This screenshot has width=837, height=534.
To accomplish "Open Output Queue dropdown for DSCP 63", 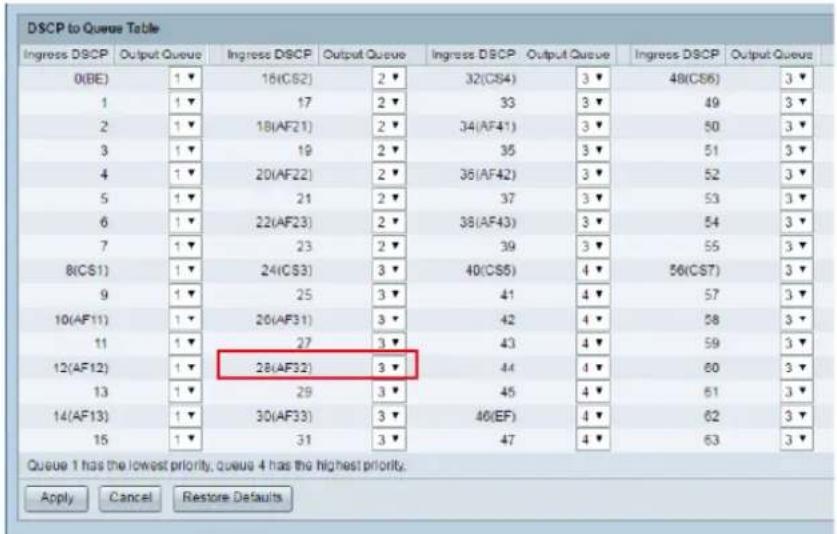I will pos(796,439).
